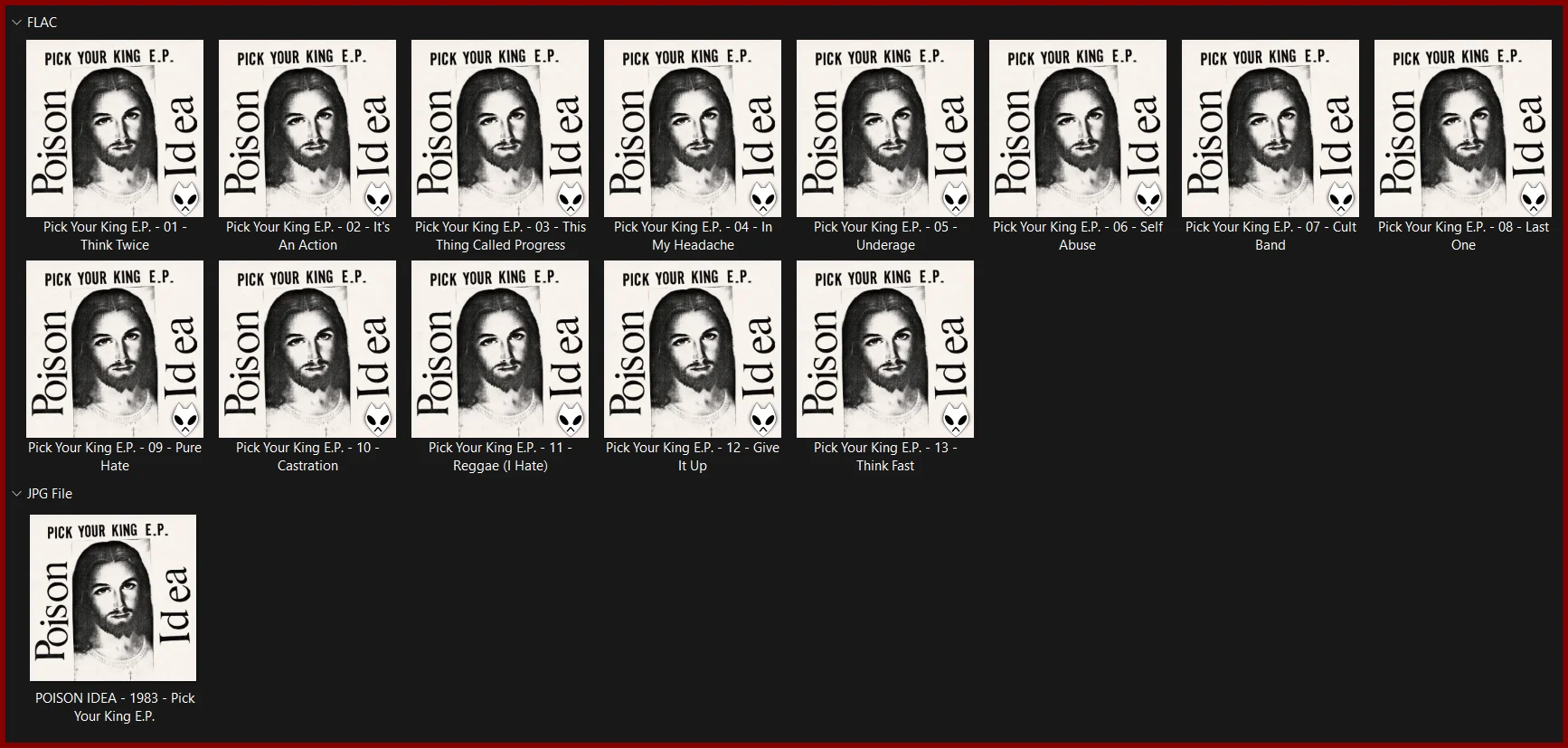Click the foobar alien badge on Cult Band
This screenshot has height=748, width=1568.
1341,197
